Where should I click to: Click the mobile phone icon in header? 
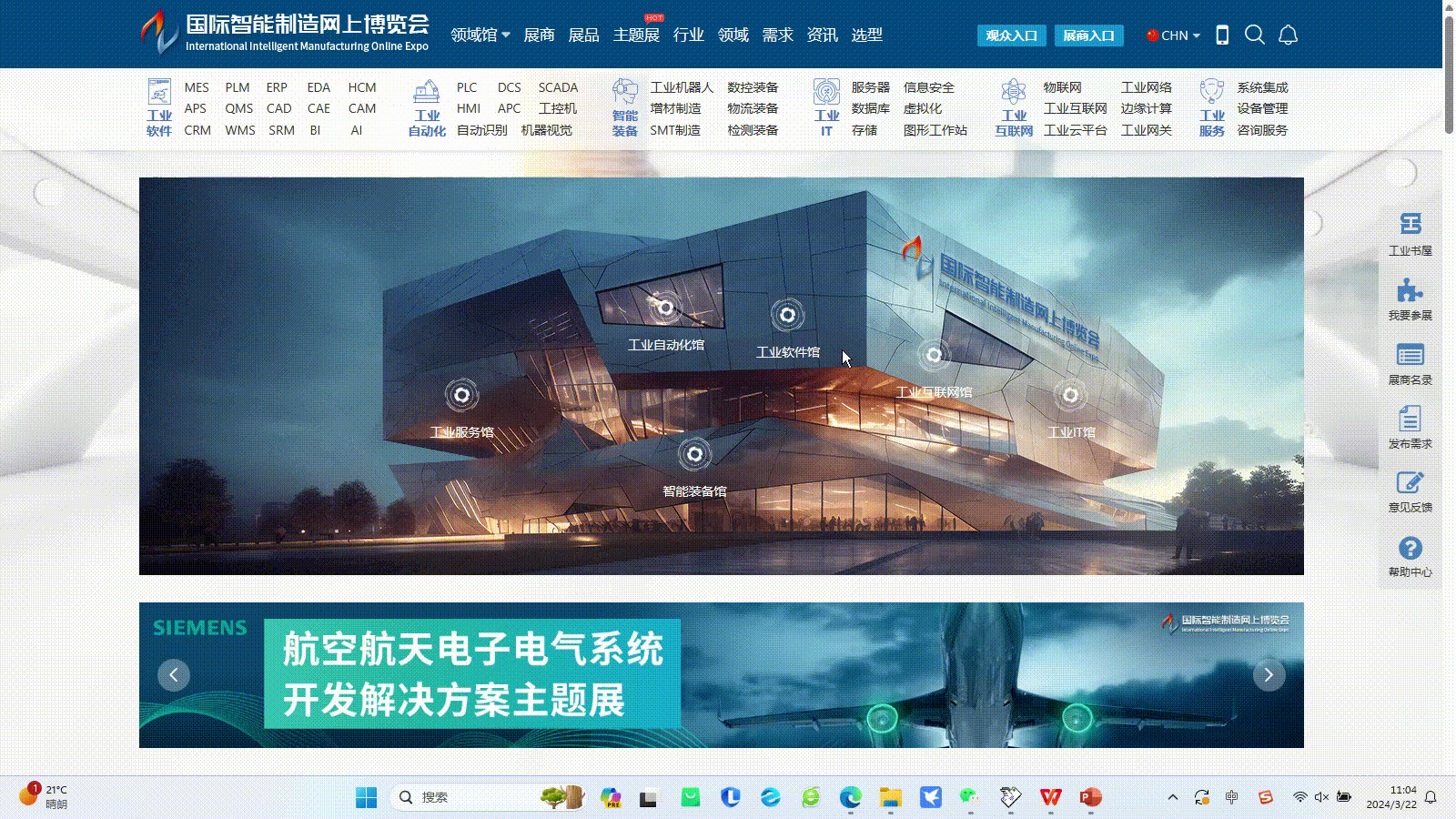[x=1222, y=35]
